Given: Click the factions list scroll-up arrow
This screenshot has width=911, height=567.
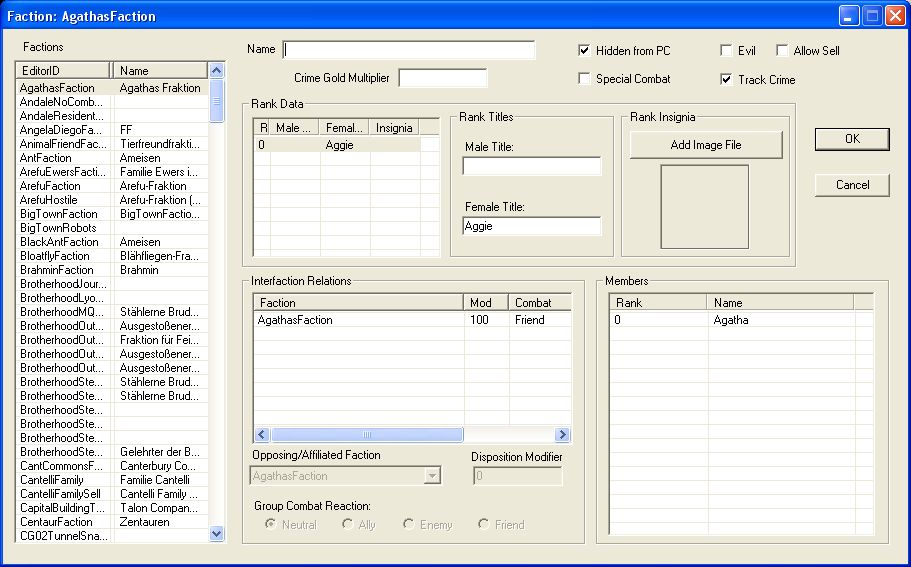Looking at the screenshot, I should [216, 71].
